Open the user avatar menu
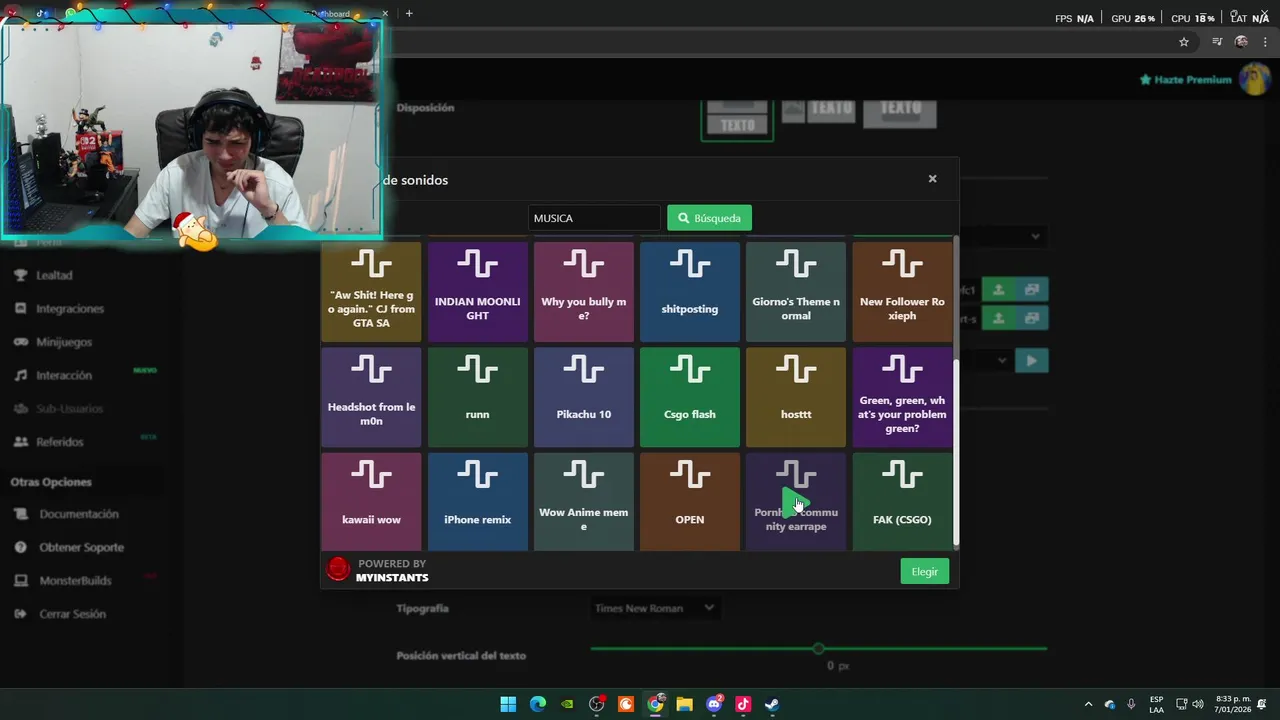This screenshot has height=720, width=1280. (1254, 79)
